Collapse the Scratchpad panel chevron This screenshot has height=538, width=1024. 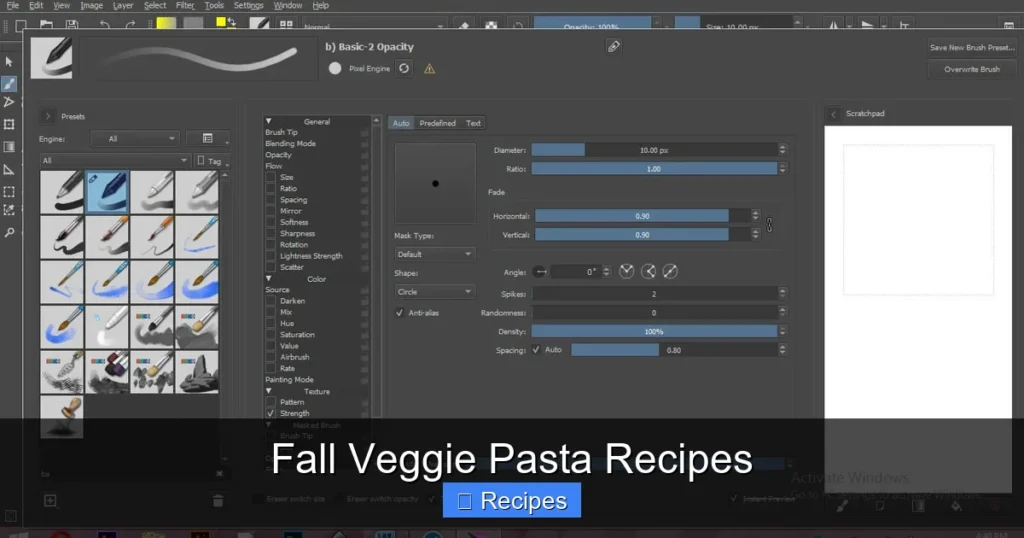[833, 114]
